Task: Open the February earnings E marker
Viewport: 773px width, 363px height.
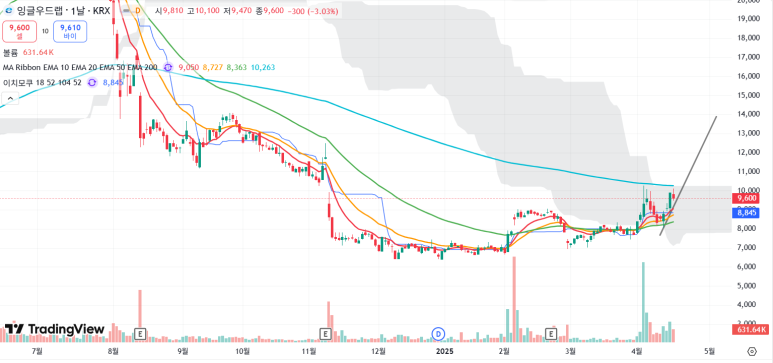Action: pos(551,334)
